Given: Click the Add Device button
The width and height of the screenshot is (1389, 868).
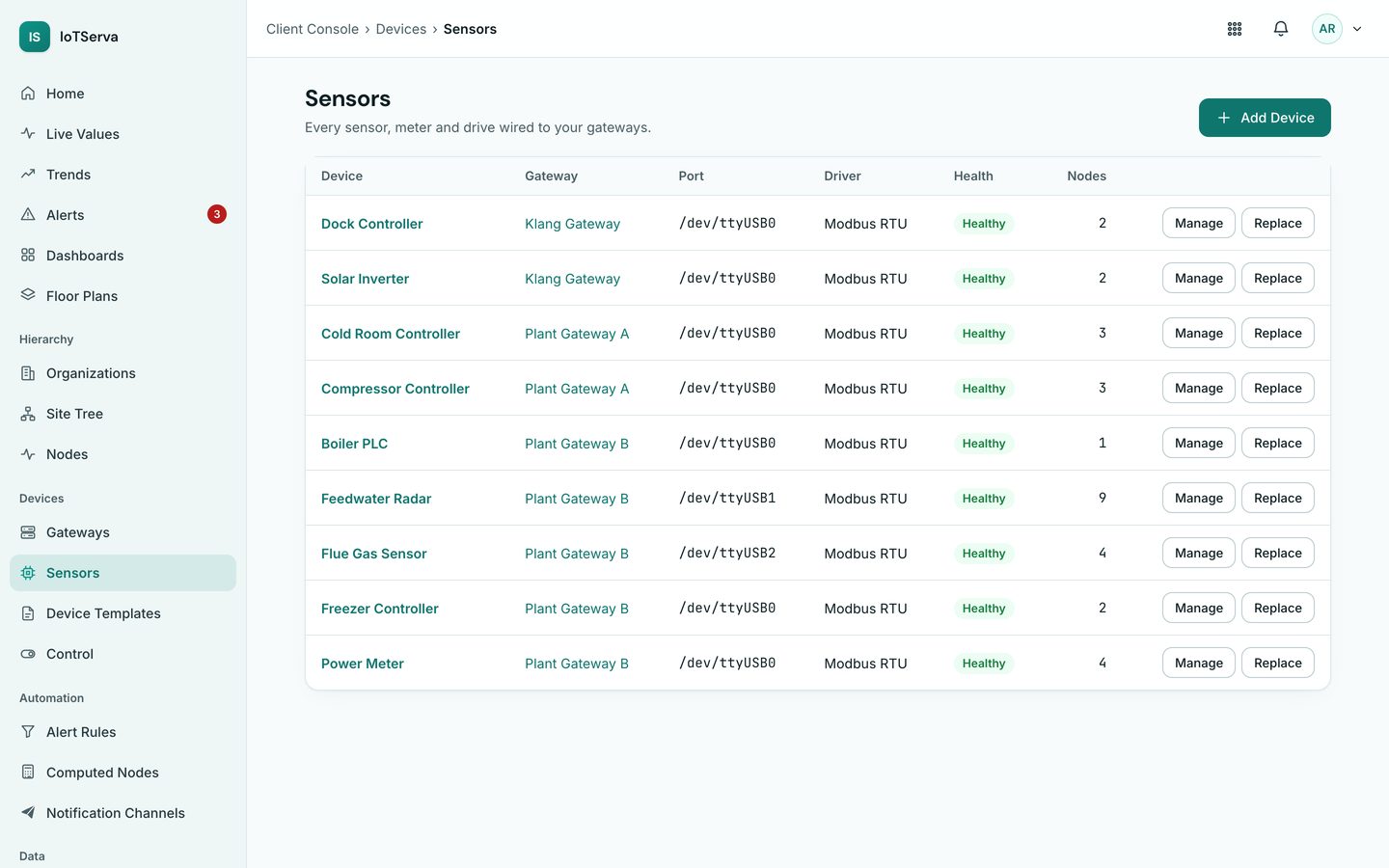Looking at the screenshot, I should point(1265,118).
